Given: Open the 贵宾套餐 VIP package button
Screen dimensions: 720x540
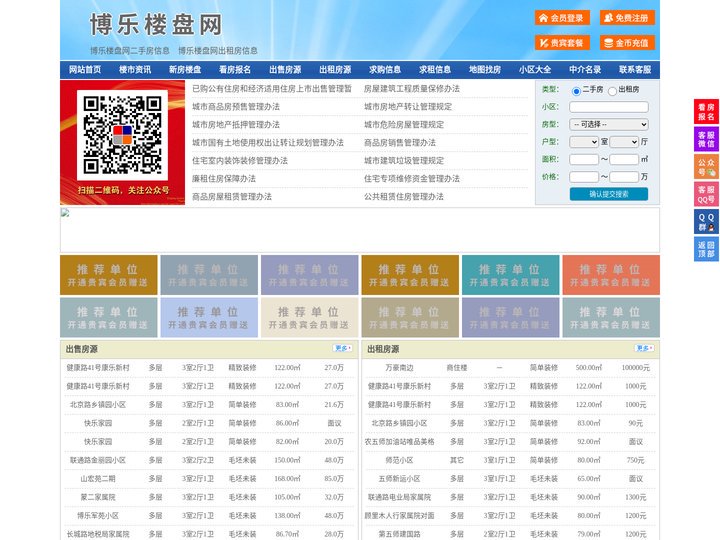Looking at the screenshot, I should pyautogui.click(x=562, y=43).
